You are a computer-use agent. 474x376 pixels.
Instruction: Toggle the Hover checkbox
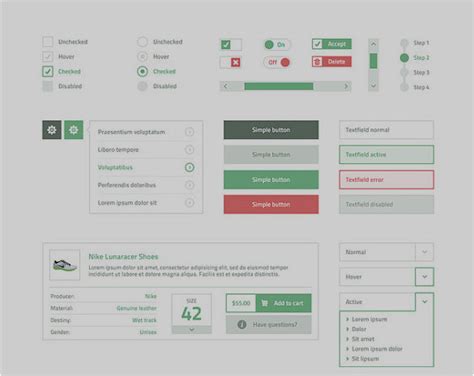coord(48,56)
